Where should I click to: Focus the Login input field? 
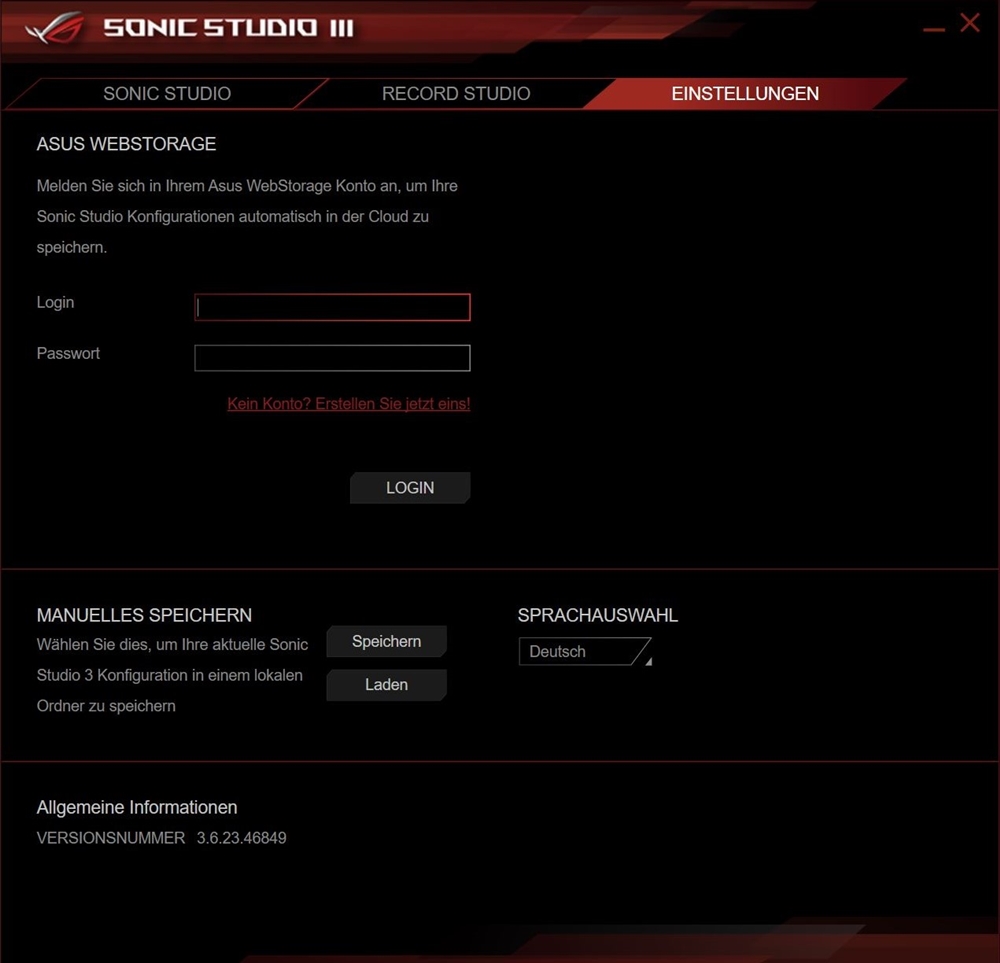[x=332, y=307]
